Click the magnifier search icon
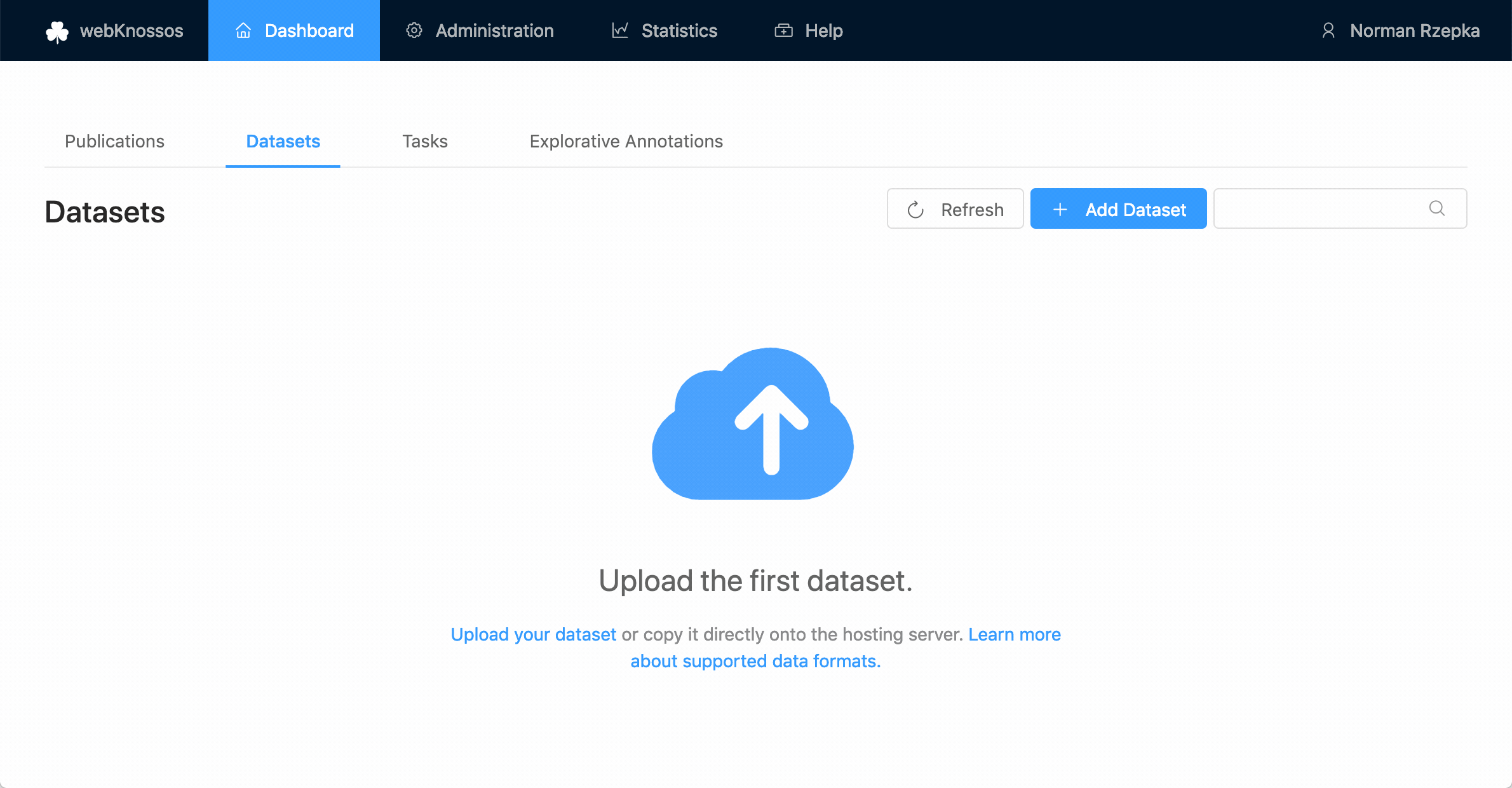 point(1437,208)
